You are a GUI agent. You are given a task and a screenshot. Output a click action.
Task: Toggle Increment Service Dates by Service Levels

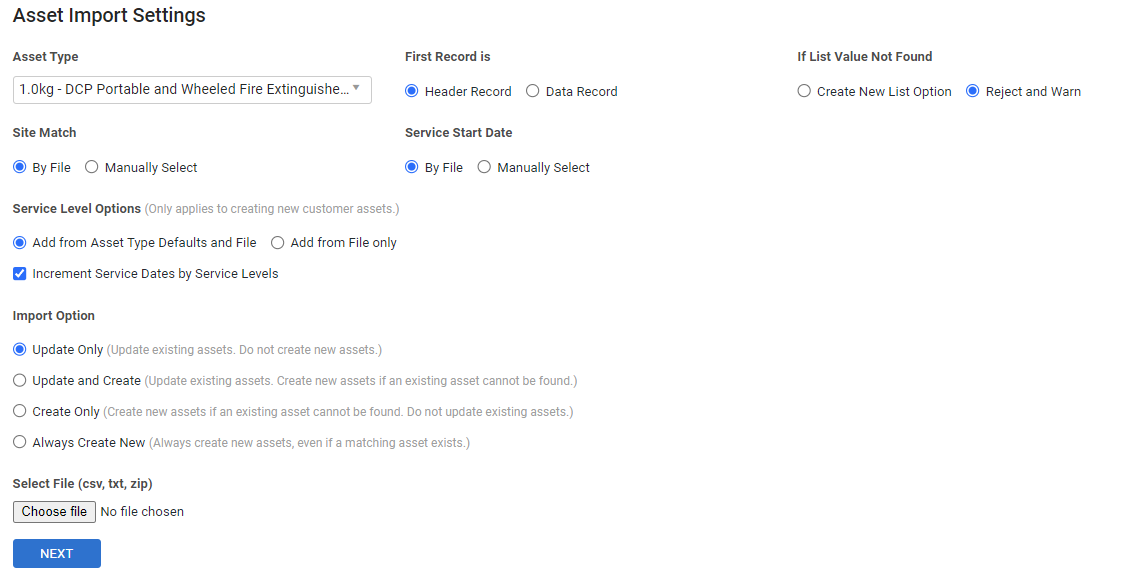click(20, 273)
